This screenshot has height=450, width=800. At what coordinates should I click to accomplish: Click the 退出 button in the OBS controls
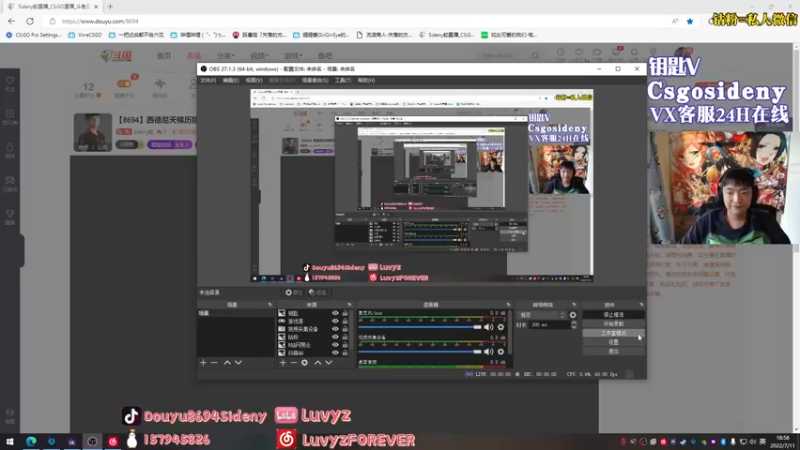(613, 352)
